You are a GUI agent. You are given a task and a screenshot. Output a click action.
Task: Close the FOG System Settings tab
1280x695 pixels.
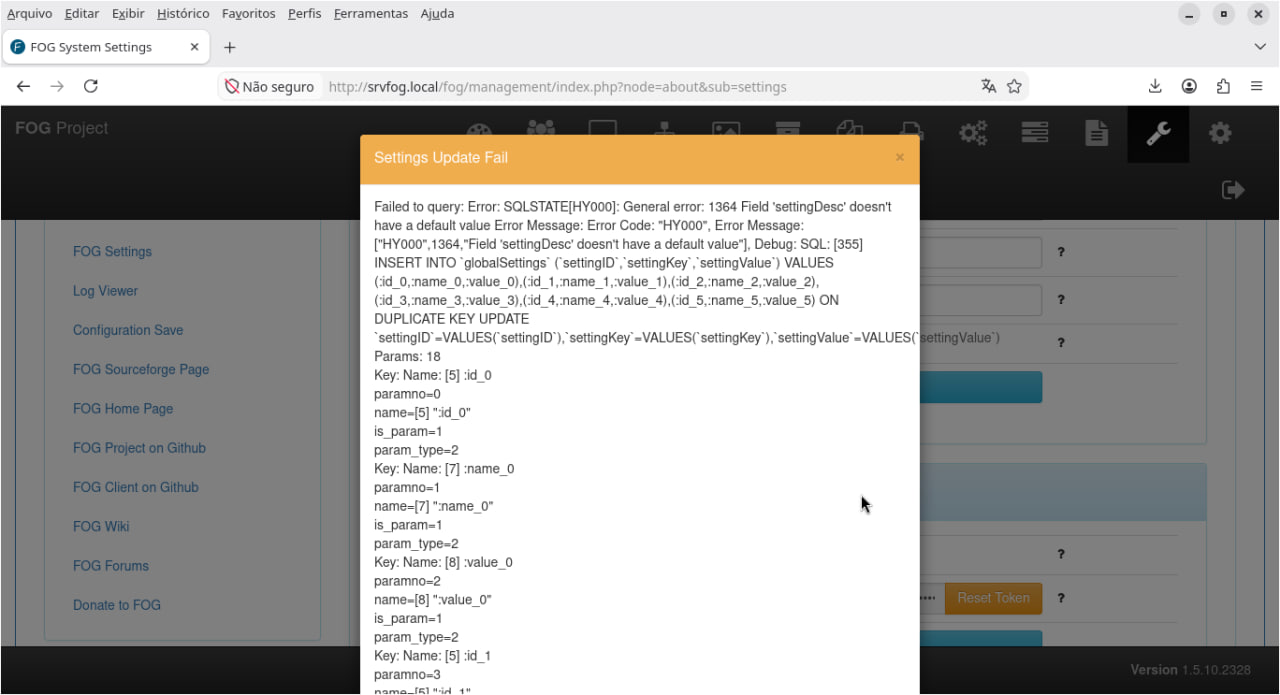coord(194,47)
